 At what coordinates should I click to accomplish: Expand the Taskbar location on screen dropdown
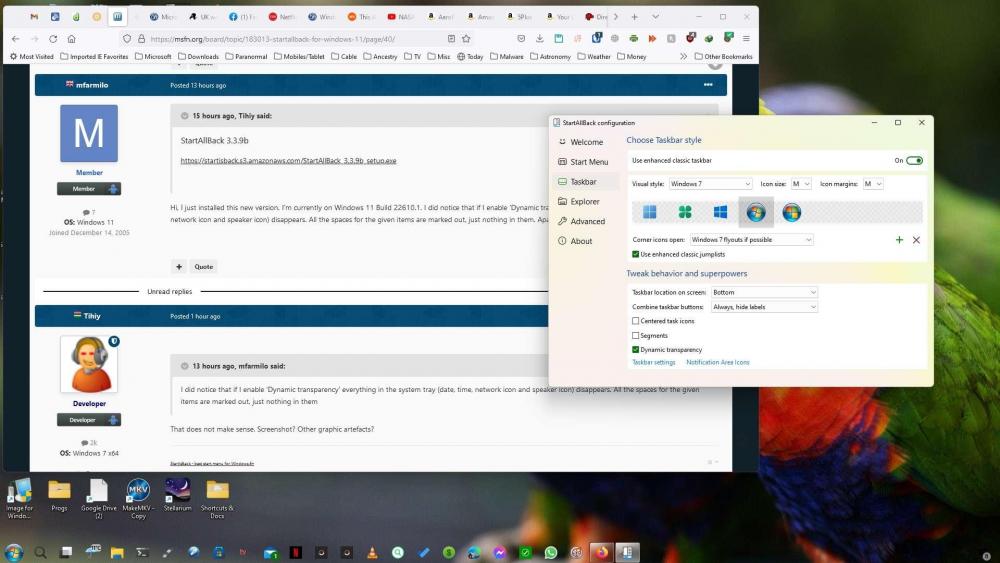click(764, 292)
